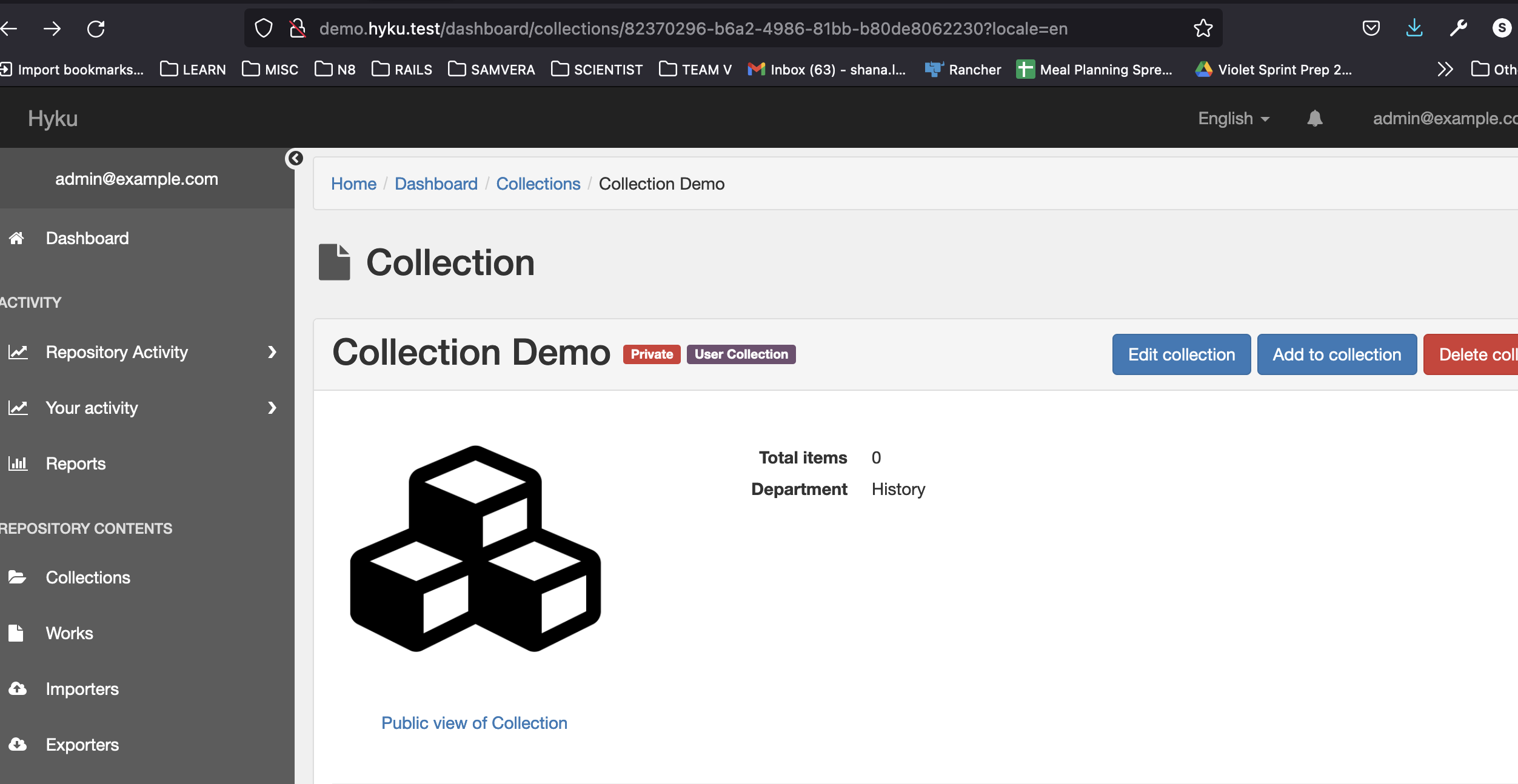Open the N8 bookmarks folder

335,70
